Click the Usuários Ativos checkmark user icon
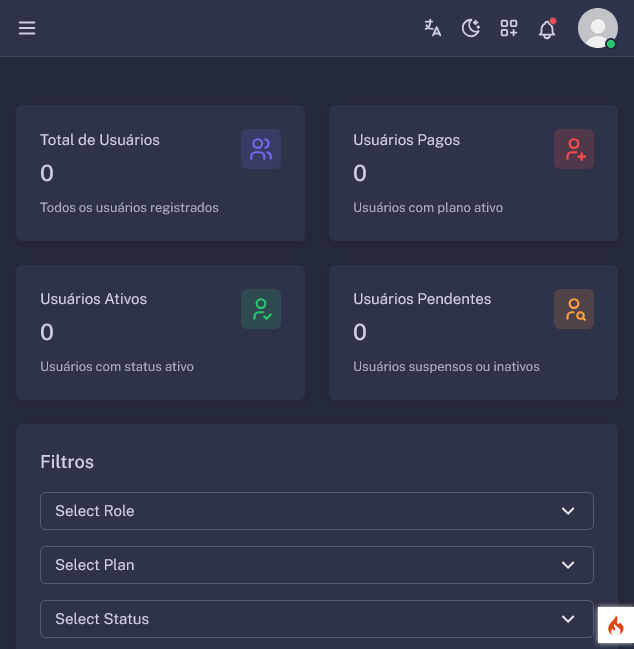 click(261, 309)
